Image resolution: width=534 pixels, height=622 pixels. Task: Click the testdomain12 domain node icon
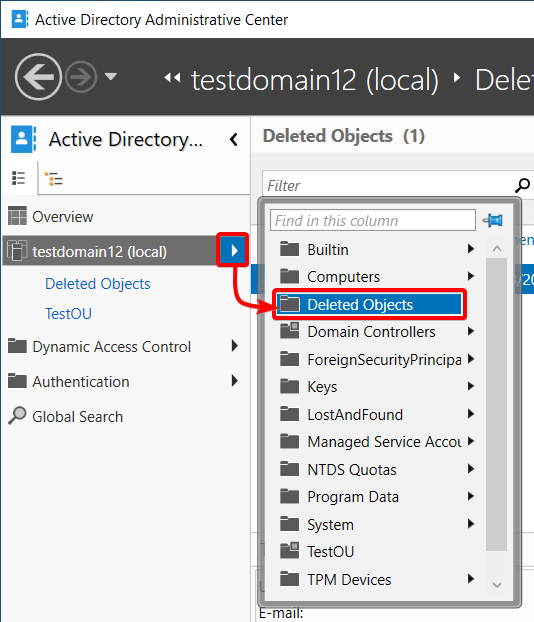(17, 251)
